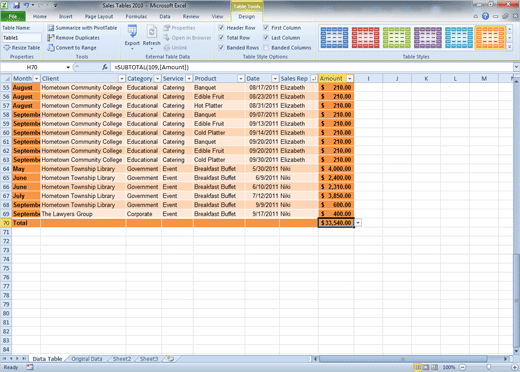
Task: Open the Excel Help question mark icon
Action: pos(486,16)
